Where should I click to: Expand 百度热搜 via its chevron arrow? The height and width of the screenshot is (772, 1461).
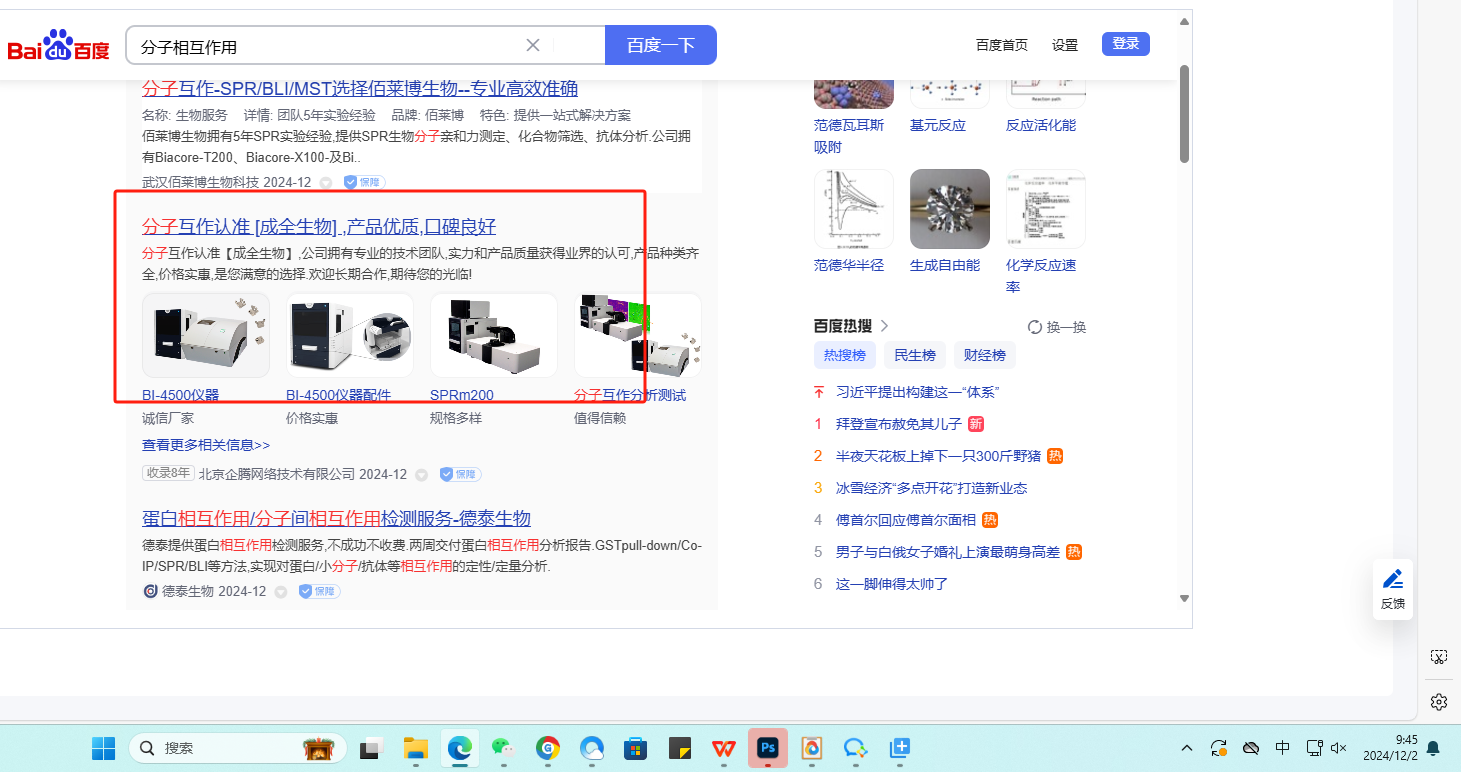pos(884,326)
